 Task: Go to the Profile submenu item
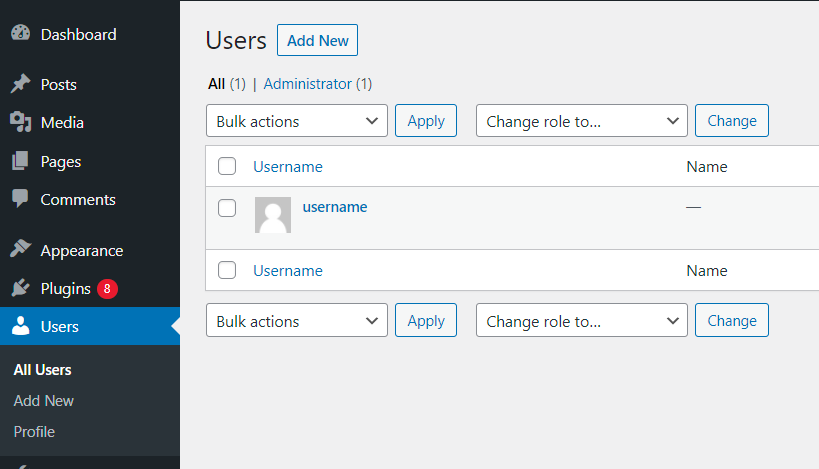pyautogui.click(x=34, y=432)
